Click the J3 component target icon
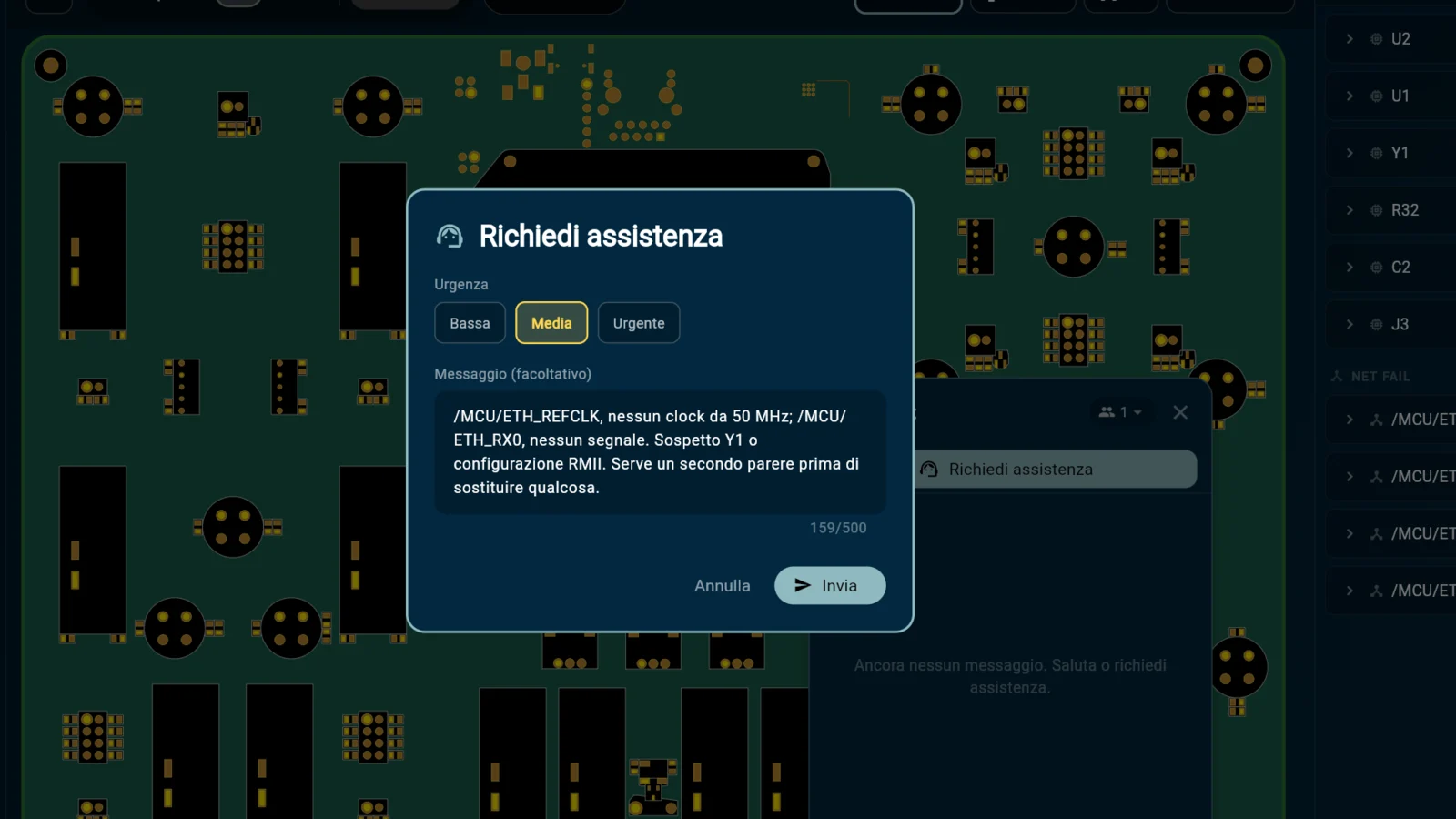This screenshot has width=1456, height=819. coord(1376,325)
